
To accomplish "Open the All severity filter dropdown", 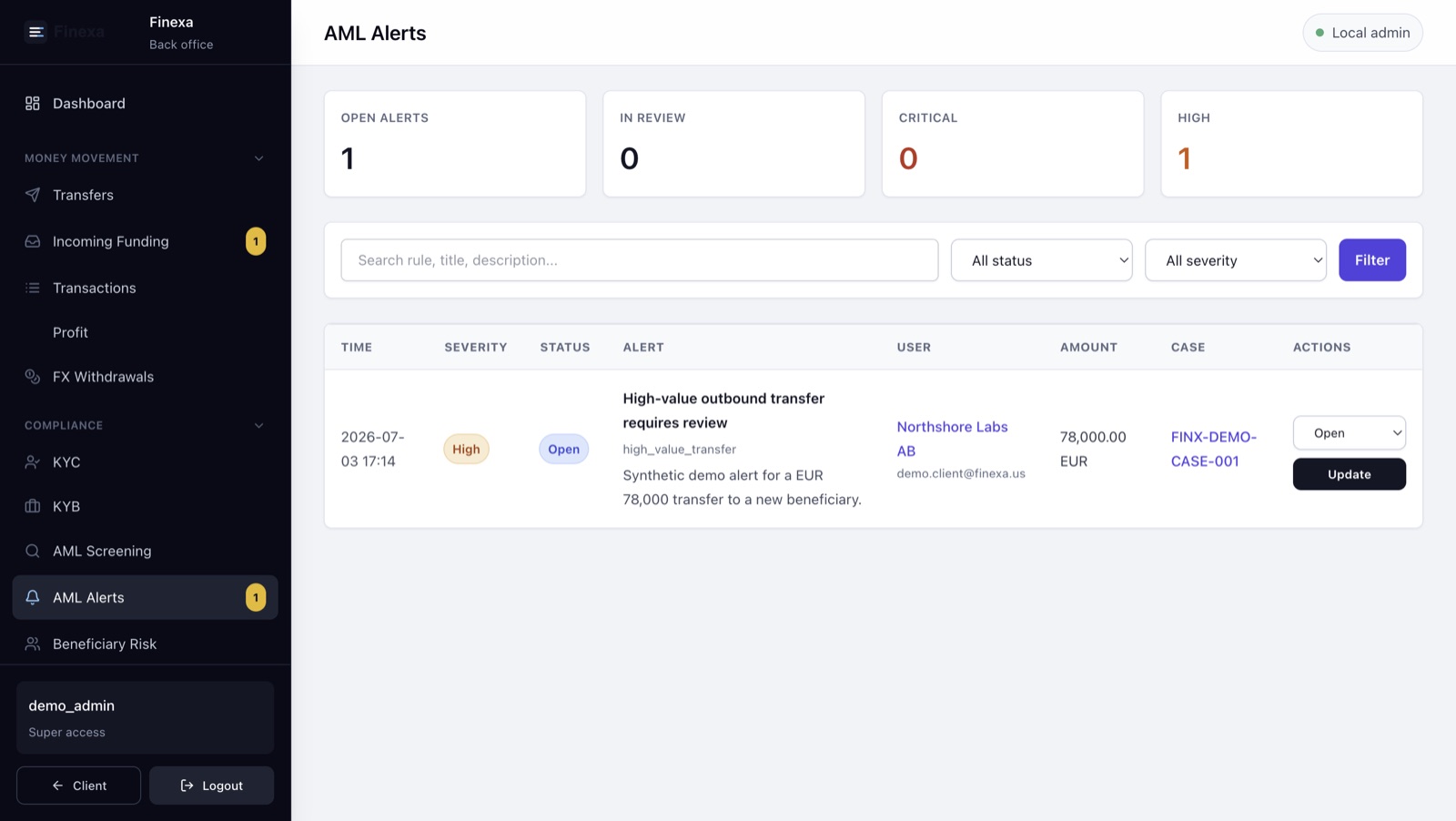I will (x=1235, y=260).
